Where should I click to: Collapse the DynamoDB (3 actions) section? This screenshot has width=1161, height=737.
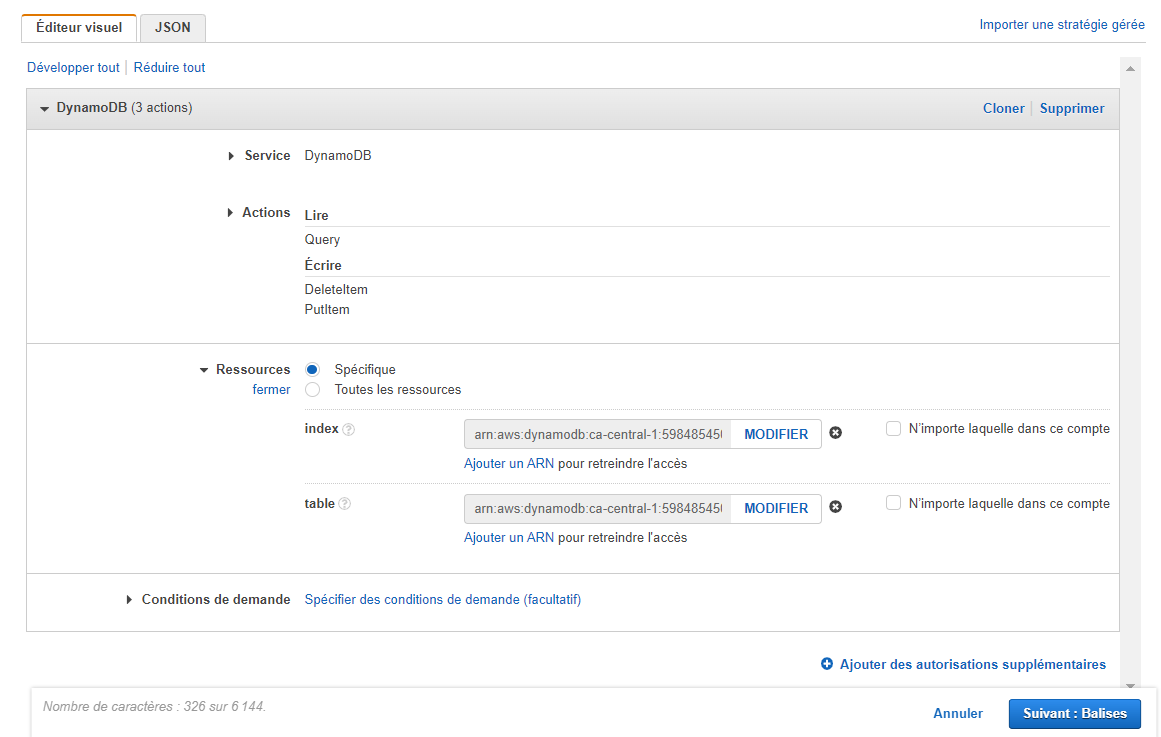tap(44, 109)
